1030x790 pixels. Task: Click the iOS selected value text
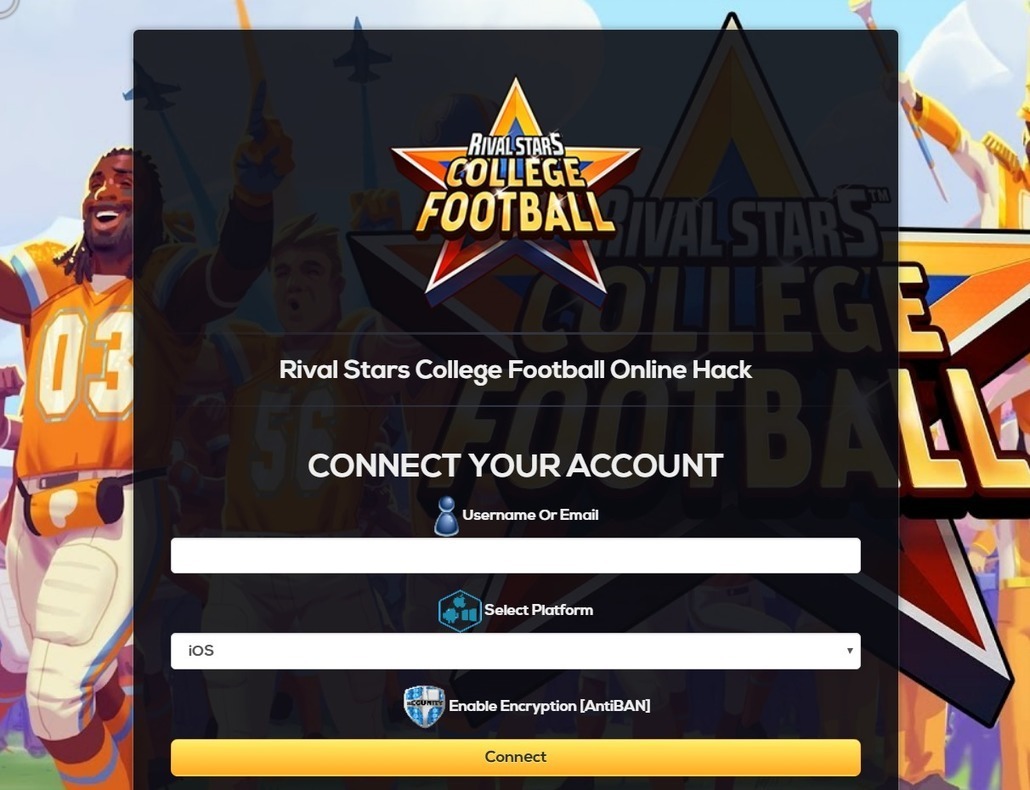(x=201, y=651)
